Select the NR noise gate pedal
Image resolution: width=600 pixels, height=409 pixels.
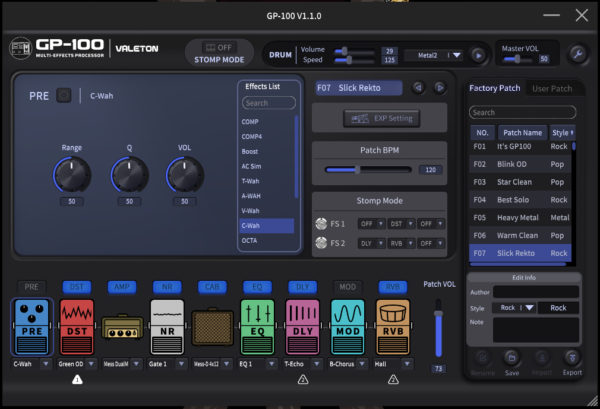pos(167,327)
